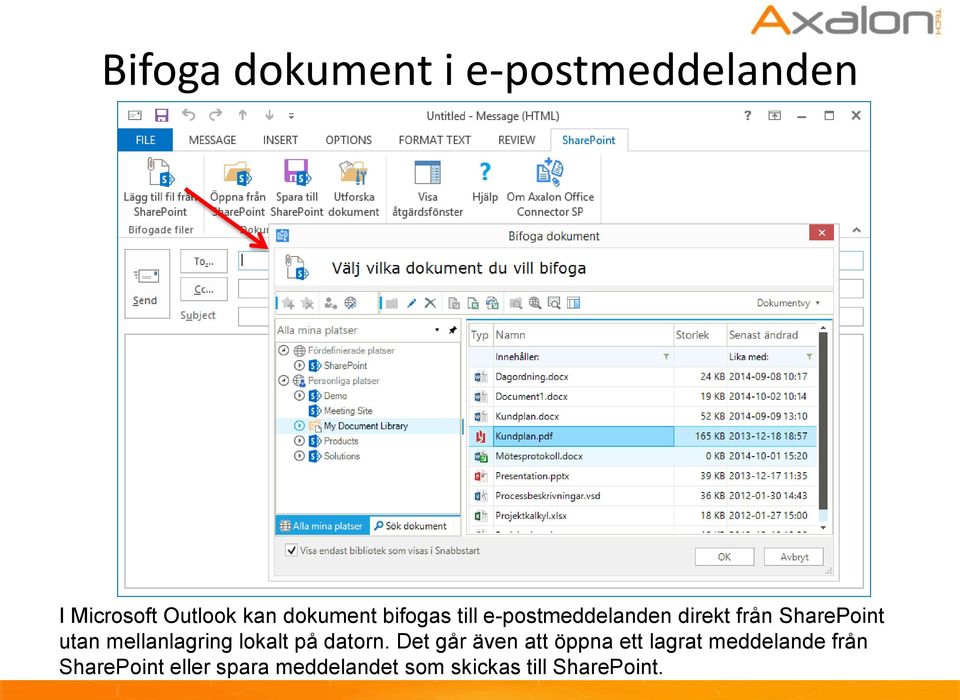Click the Save floppy icon in title bar

(x=162, y=115)
